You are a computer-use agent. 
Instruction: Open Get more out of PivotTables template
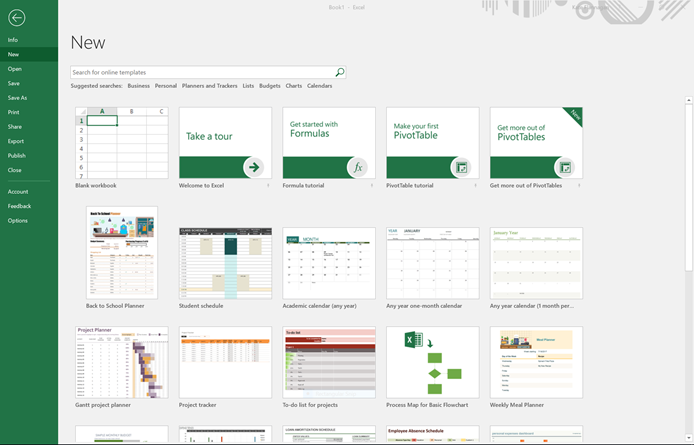pos(536,143)
